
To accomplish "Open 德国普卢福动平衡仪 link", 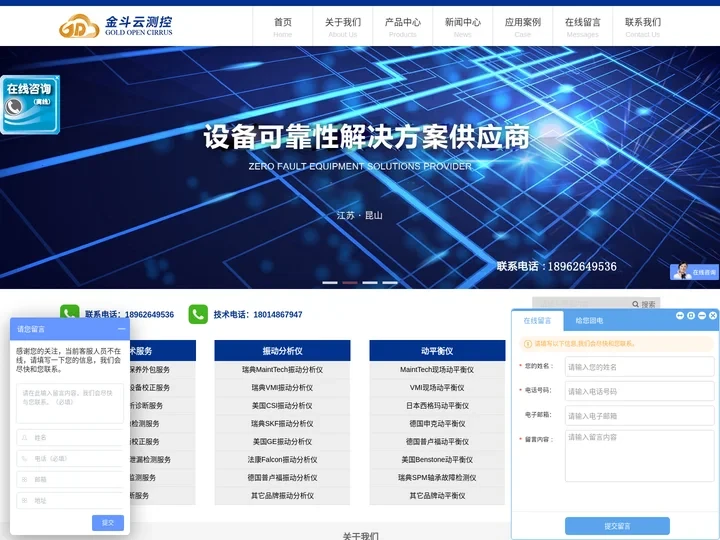I will pos(437,441).
